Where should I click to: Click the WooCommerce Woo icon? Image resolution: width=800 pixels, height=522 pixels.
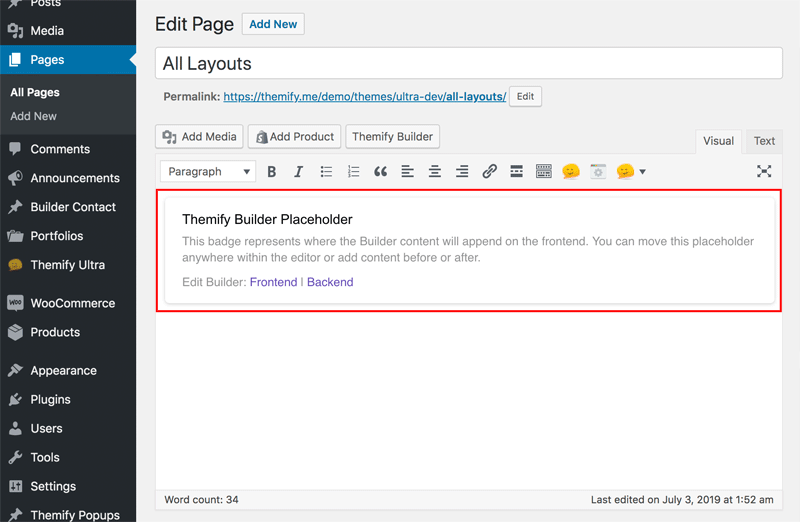15,303
